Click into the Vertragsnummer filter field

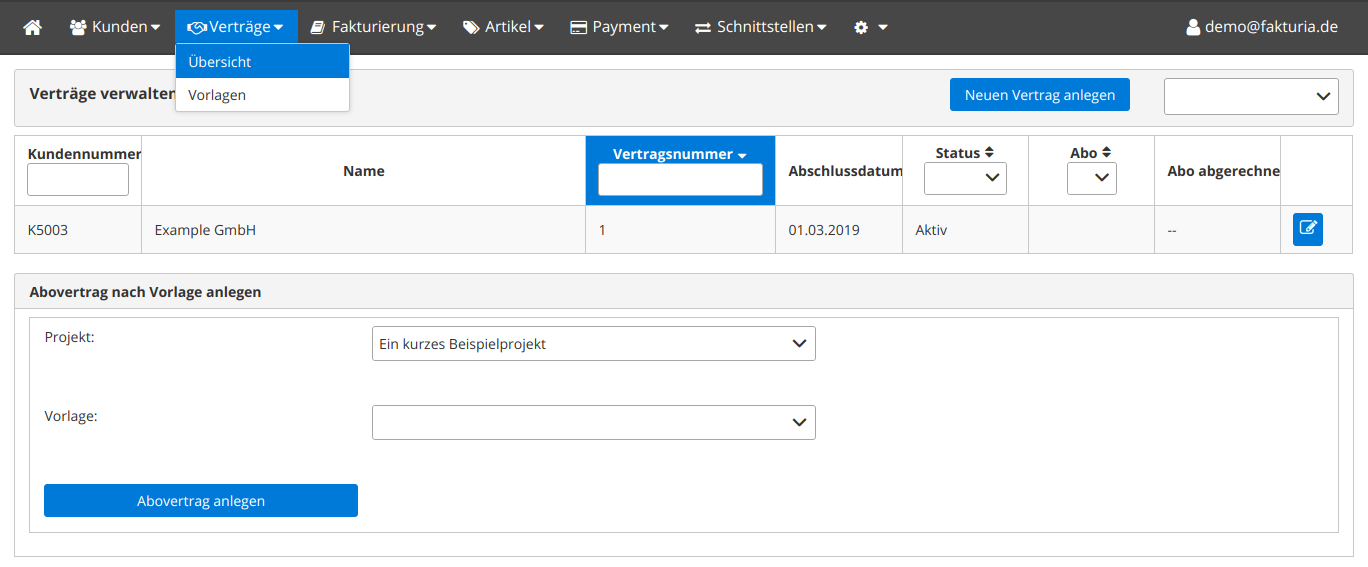click(680, 180)
